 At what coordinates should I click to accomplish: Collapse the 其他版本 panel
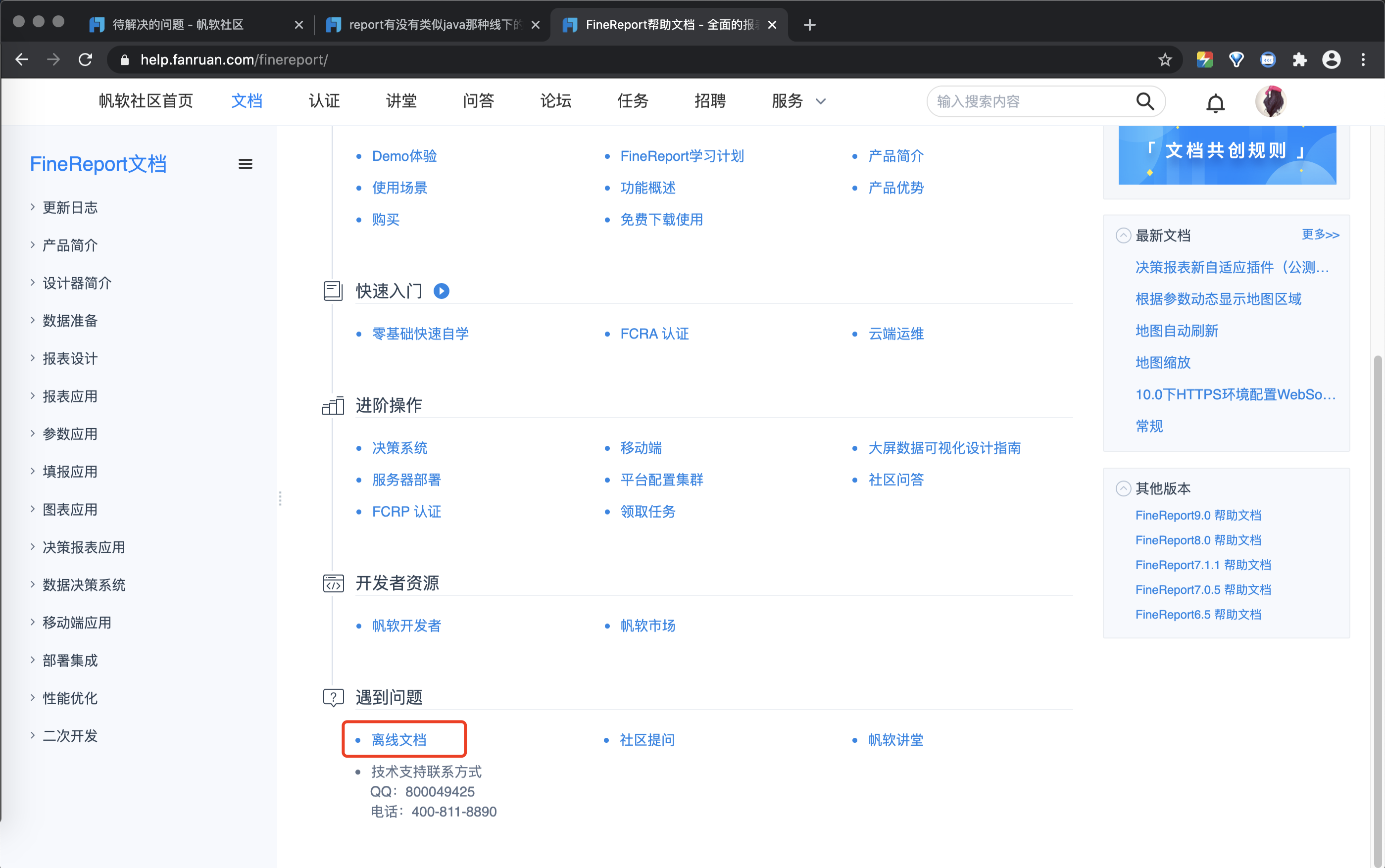coord(1123,488)
